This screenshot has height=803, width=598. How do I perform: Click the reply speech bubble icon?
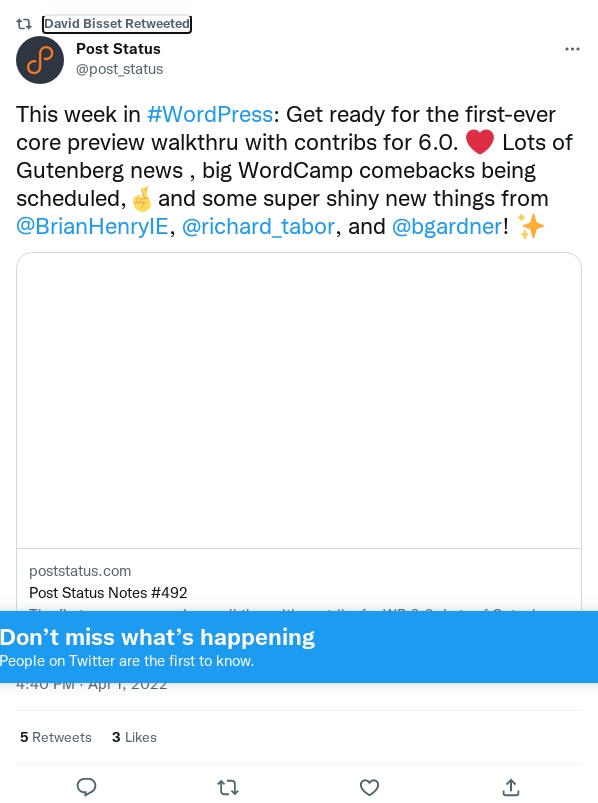pyautogui.click(x=87, y=787)
